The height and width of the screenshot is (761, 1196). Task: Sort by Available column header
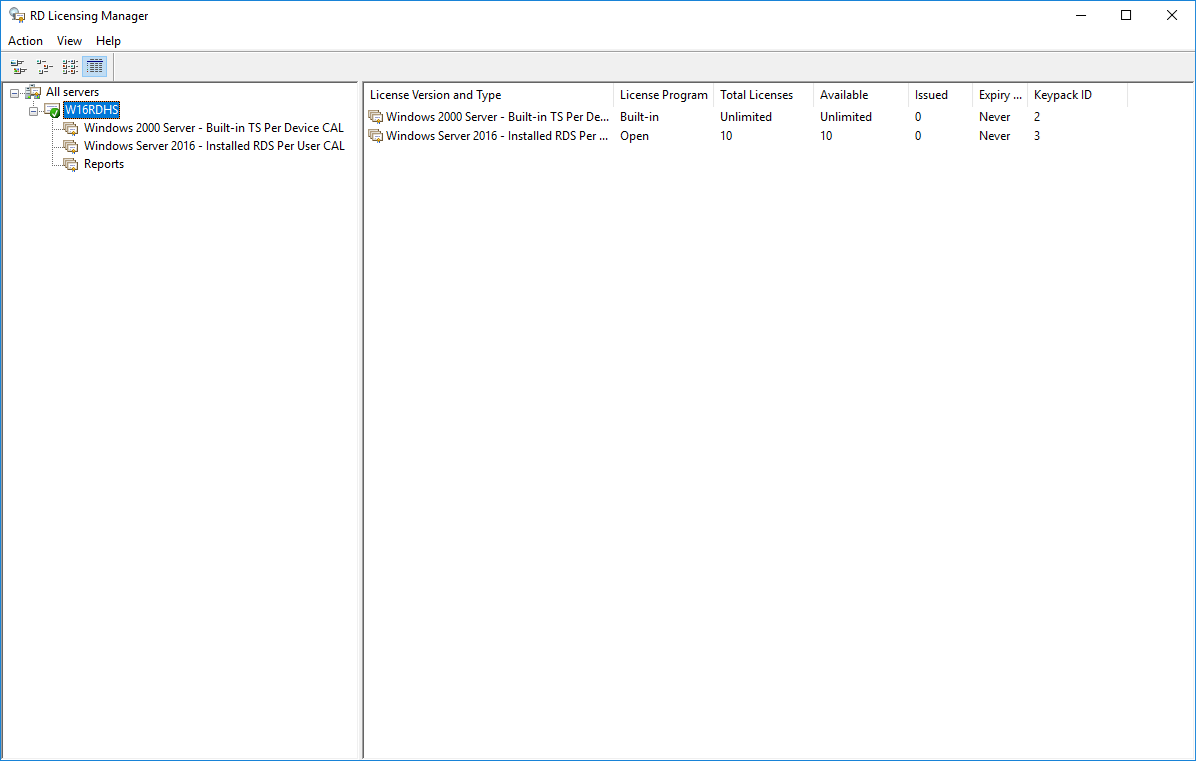click(x=860, y=95)
